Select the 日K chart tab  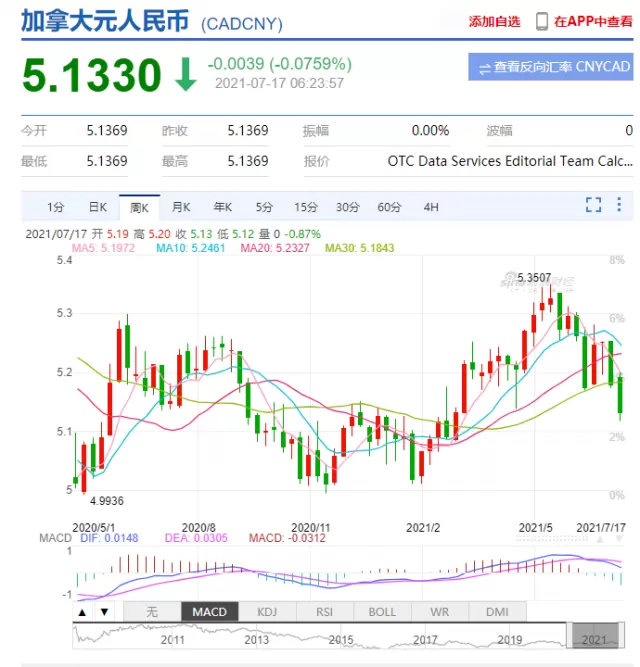point(98,207)
